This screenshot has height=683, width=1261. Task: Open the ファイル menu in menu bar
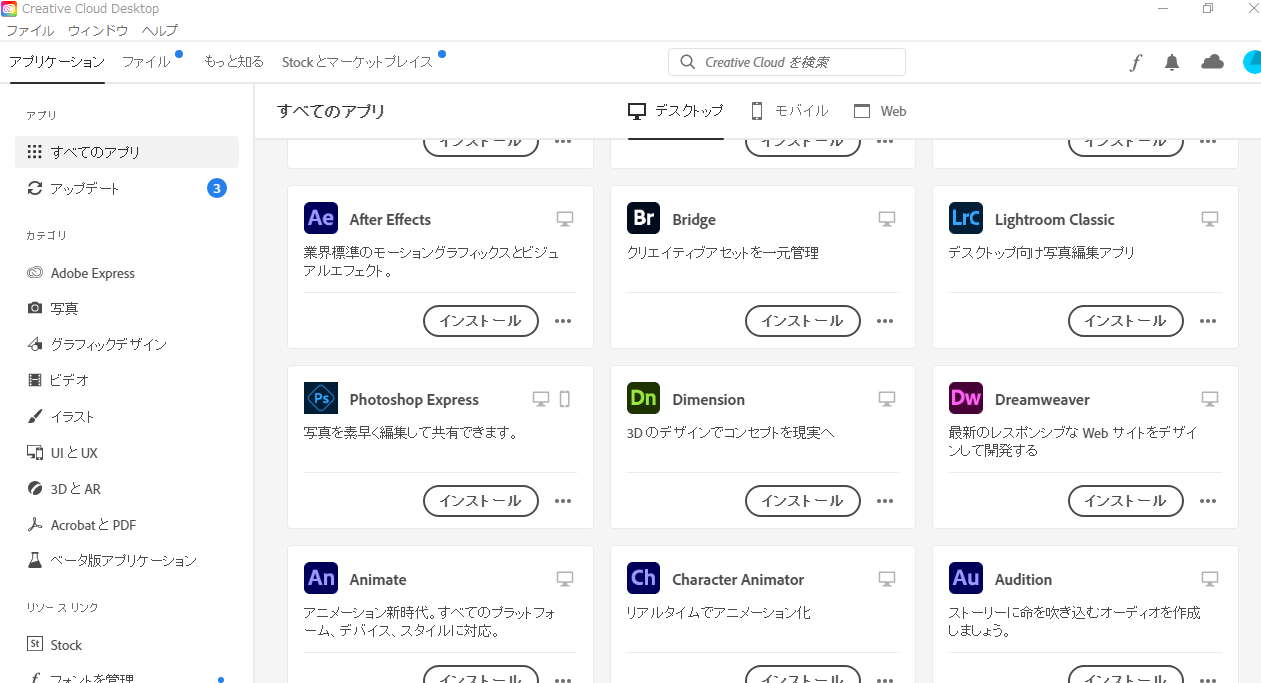(30, 30)
